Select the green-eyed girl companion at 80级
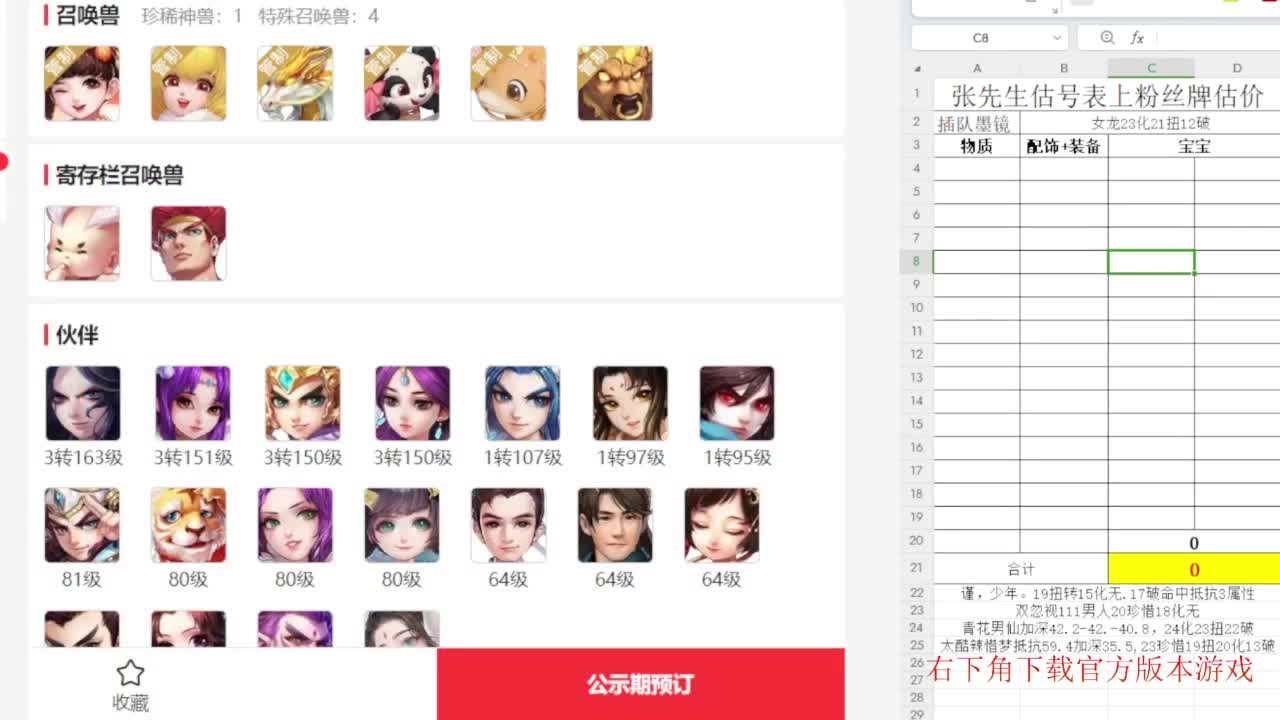1280x720 pixels. [401, 525]
